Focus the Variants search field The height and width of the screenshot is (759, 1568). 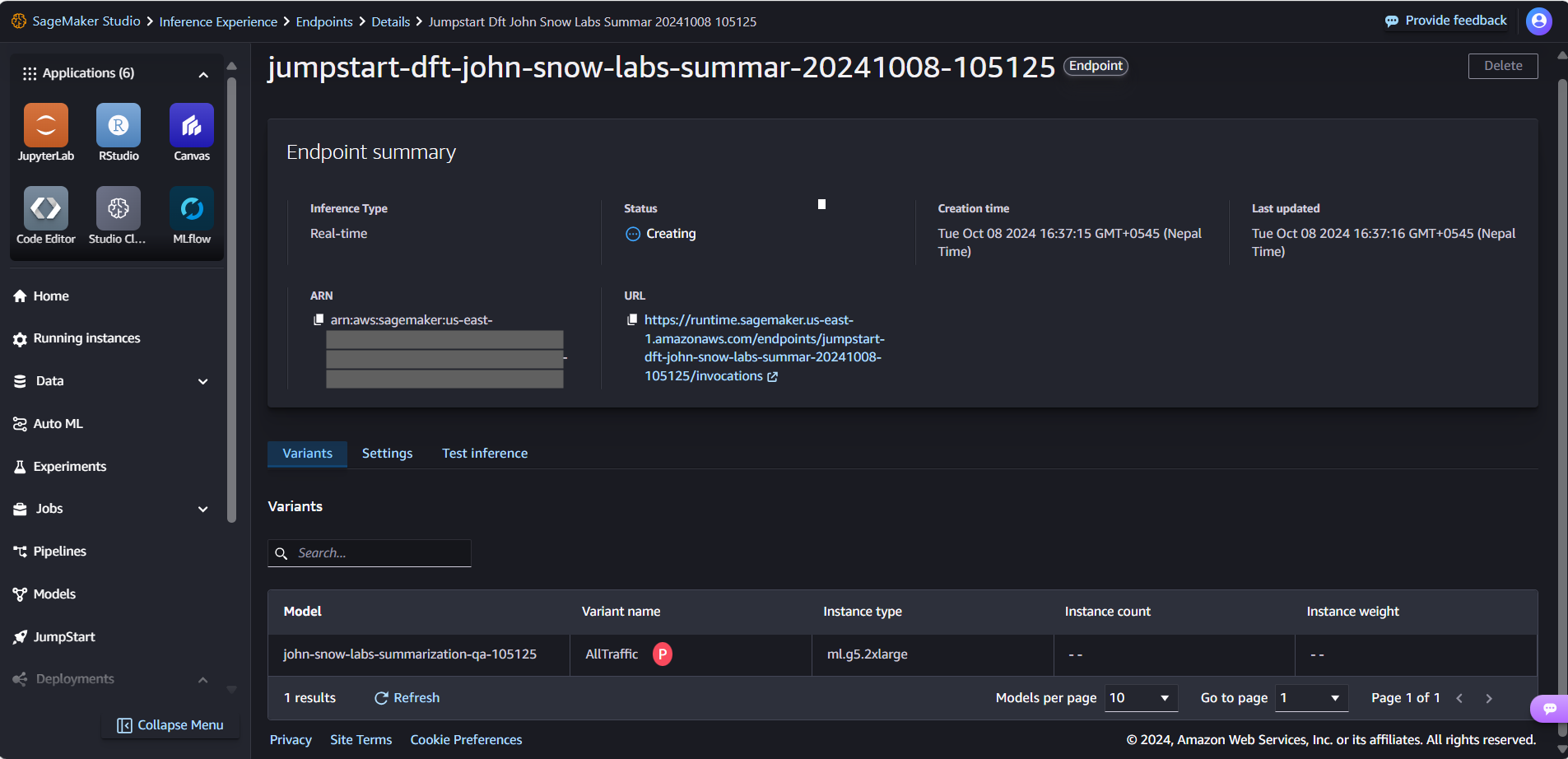tap(370, 553)
